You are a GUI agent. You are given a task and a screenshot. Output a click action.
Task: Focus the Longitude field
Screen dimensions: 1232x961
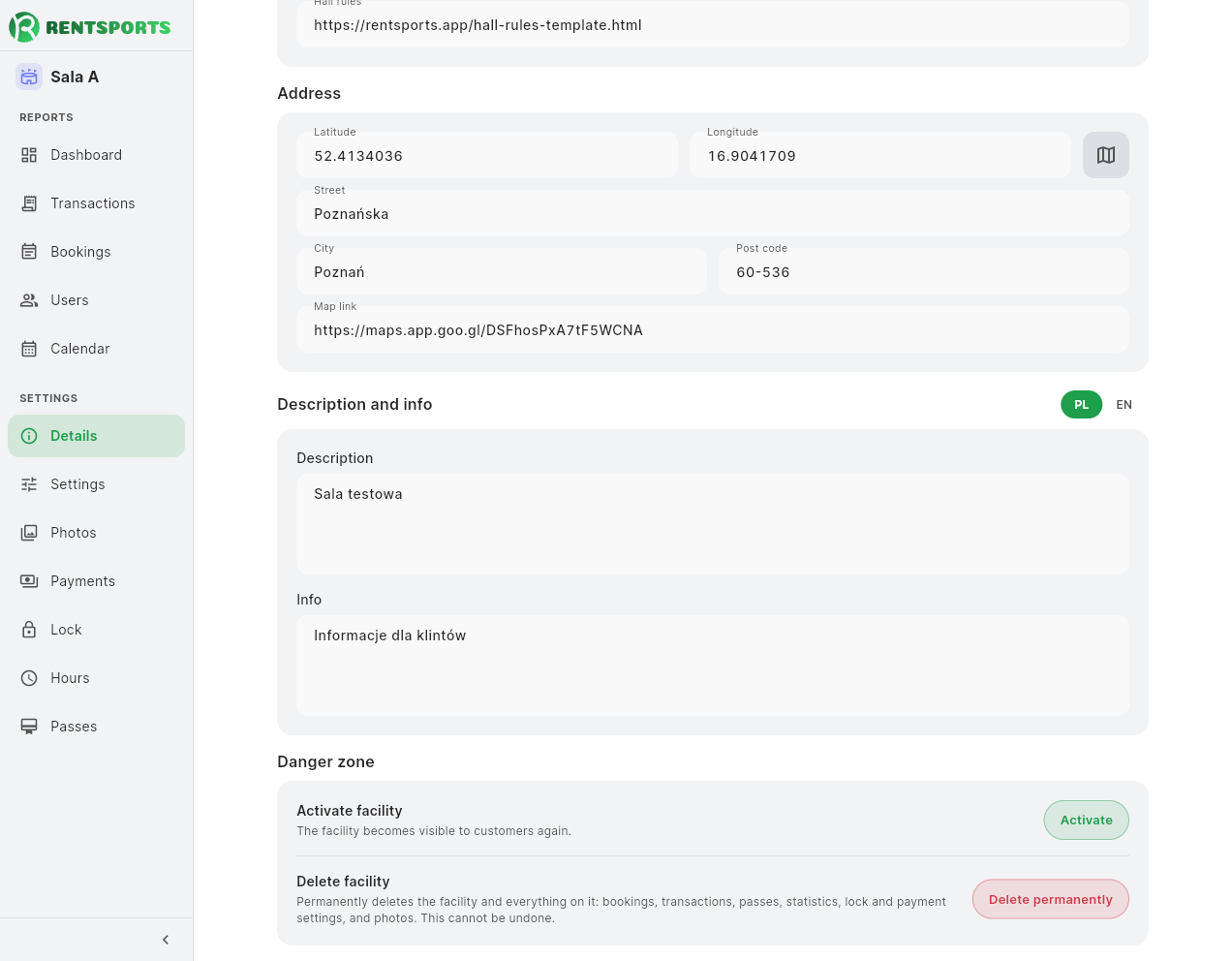click(x=880, y=155)
